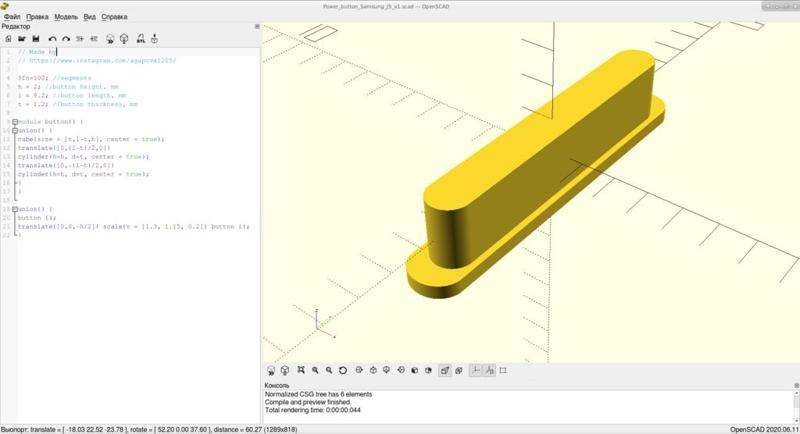Click the View All icon
Screen dimensions: 800x434
301,370
